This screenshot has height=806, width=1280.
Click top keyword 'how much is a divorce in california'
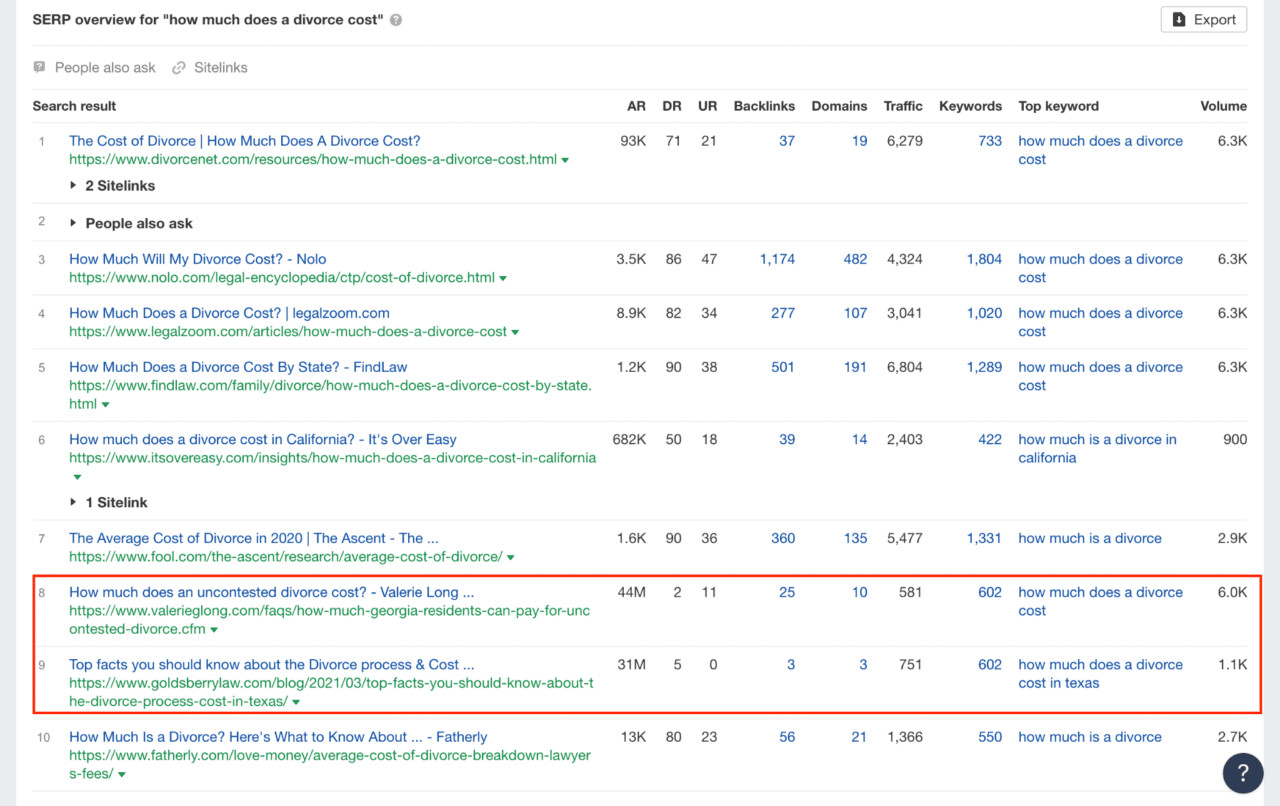pos(1097,448)
